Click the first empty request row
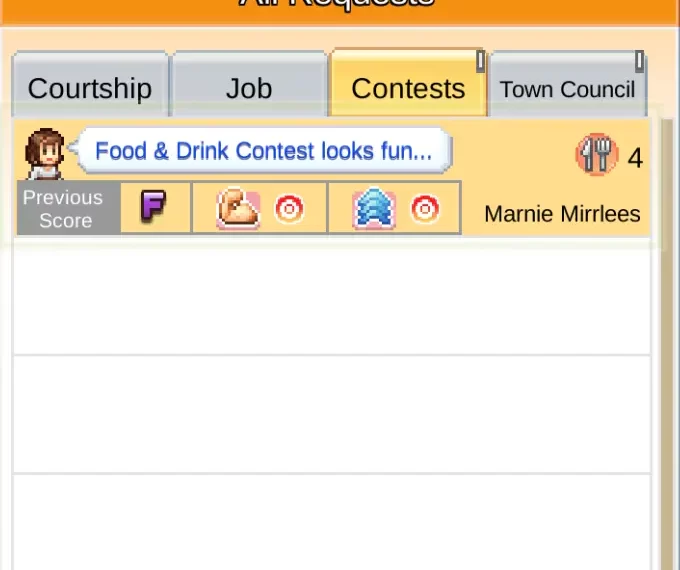680x570 pixels. [330, 297]
